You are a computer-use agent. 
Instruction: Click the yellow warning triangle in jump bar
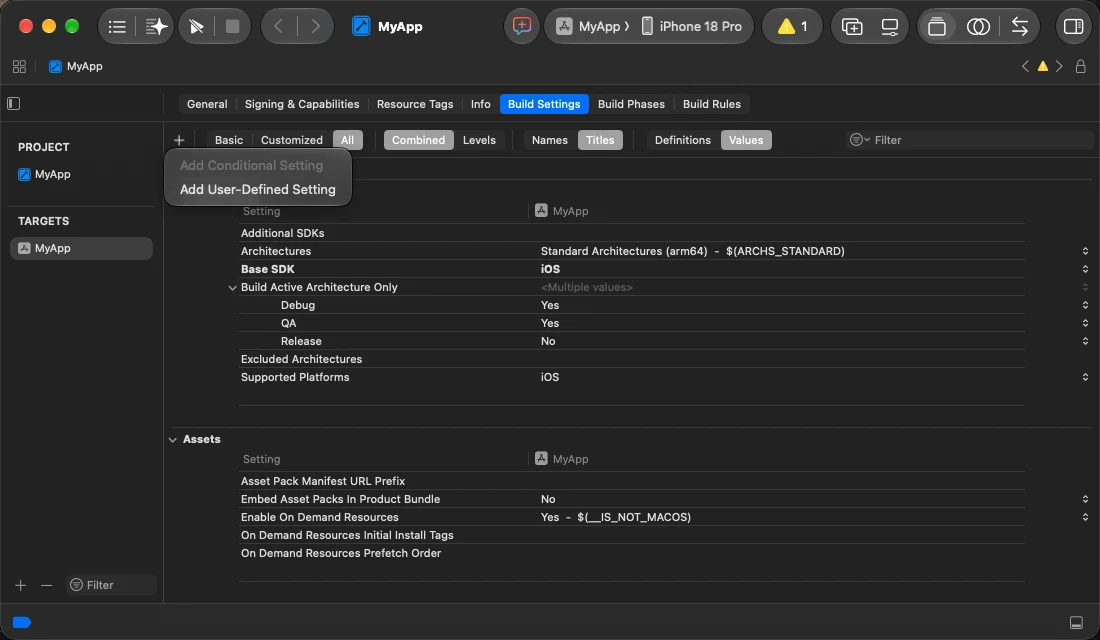pyautogui.click(x=1042, y=67)
